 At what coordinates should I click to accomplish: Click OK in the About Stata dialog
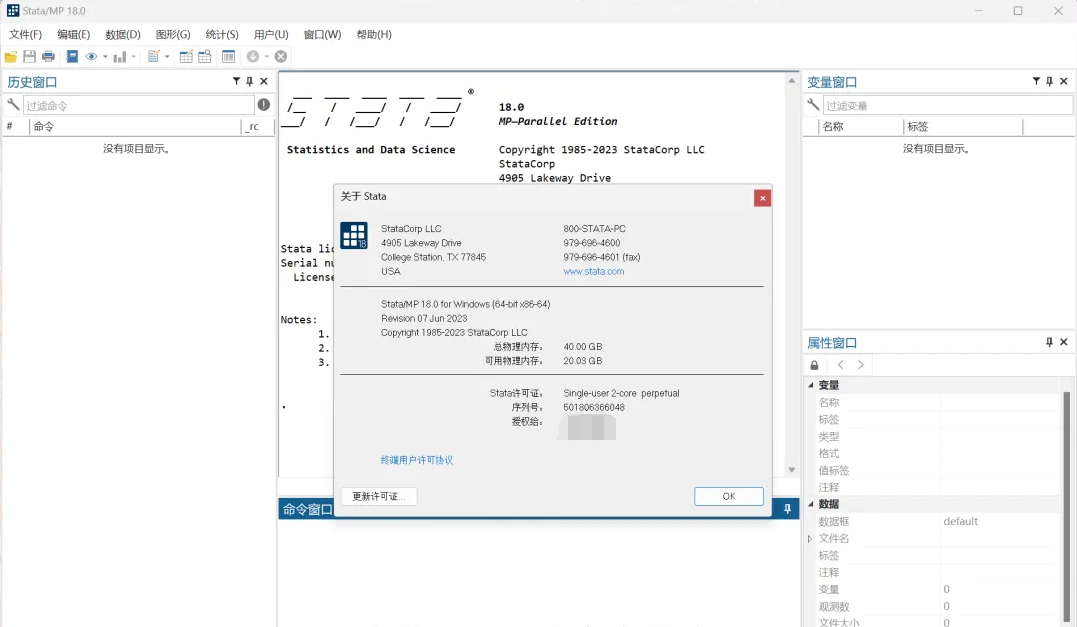(729, 497)
